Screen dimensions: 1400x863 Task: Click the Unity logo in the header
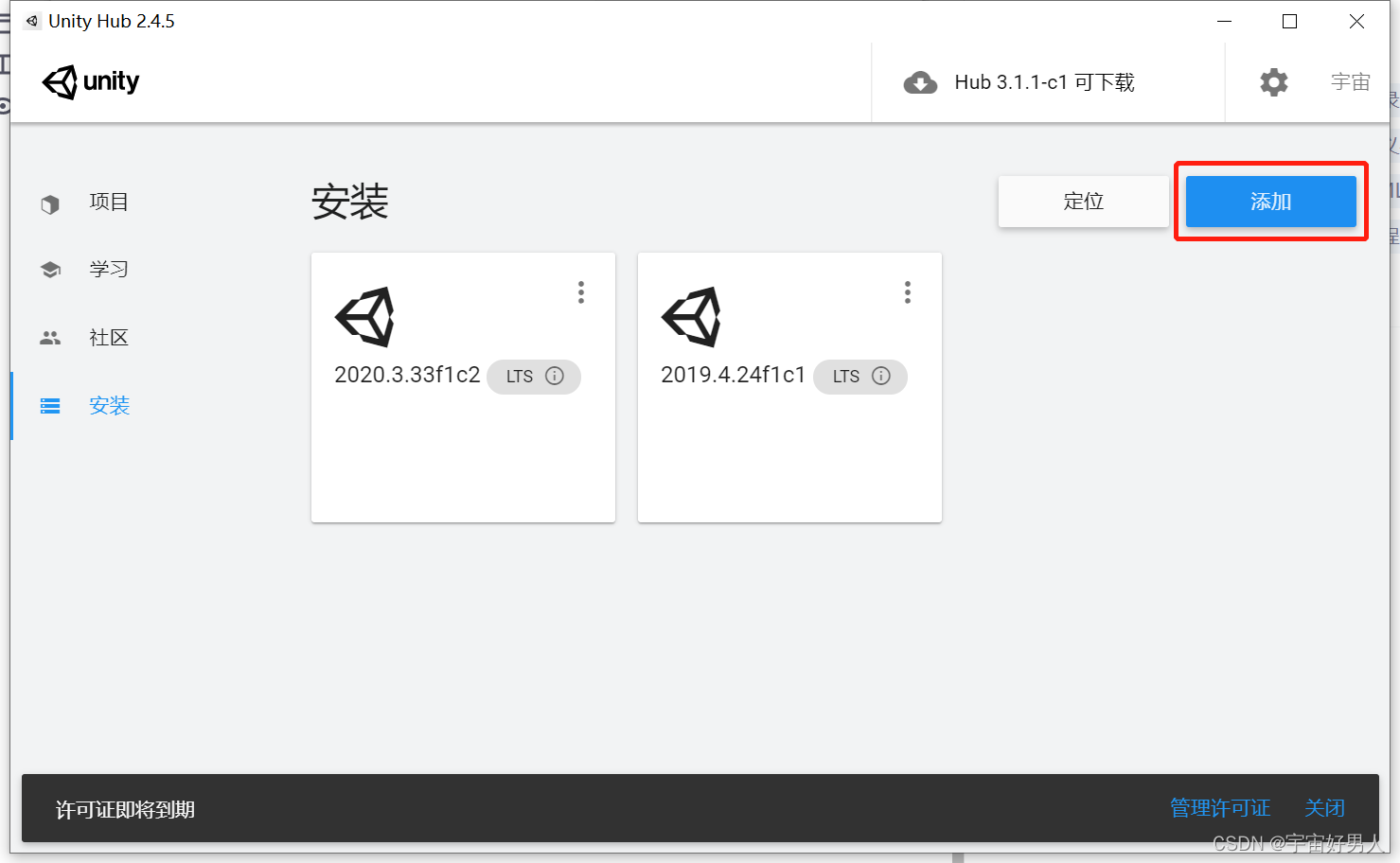click(x=91, y=82)
